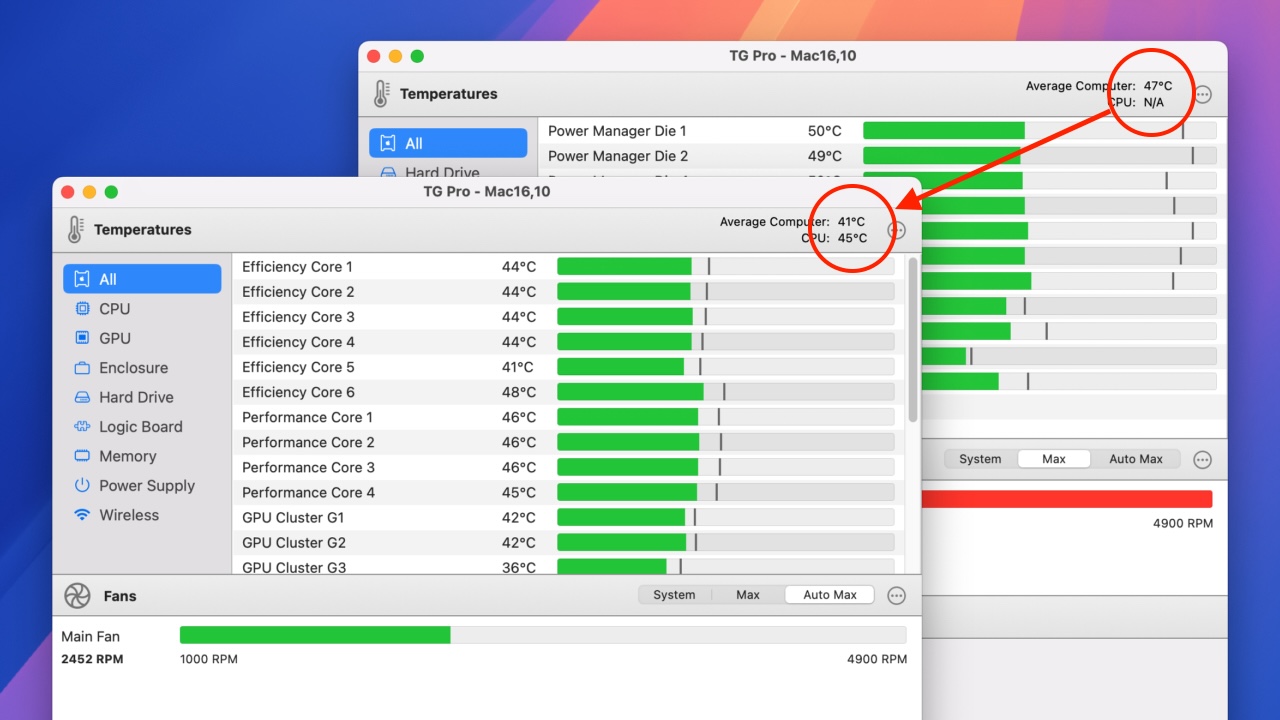Select Max fan mode in back window
The image size is (1280, 720).
point(1054,459)
